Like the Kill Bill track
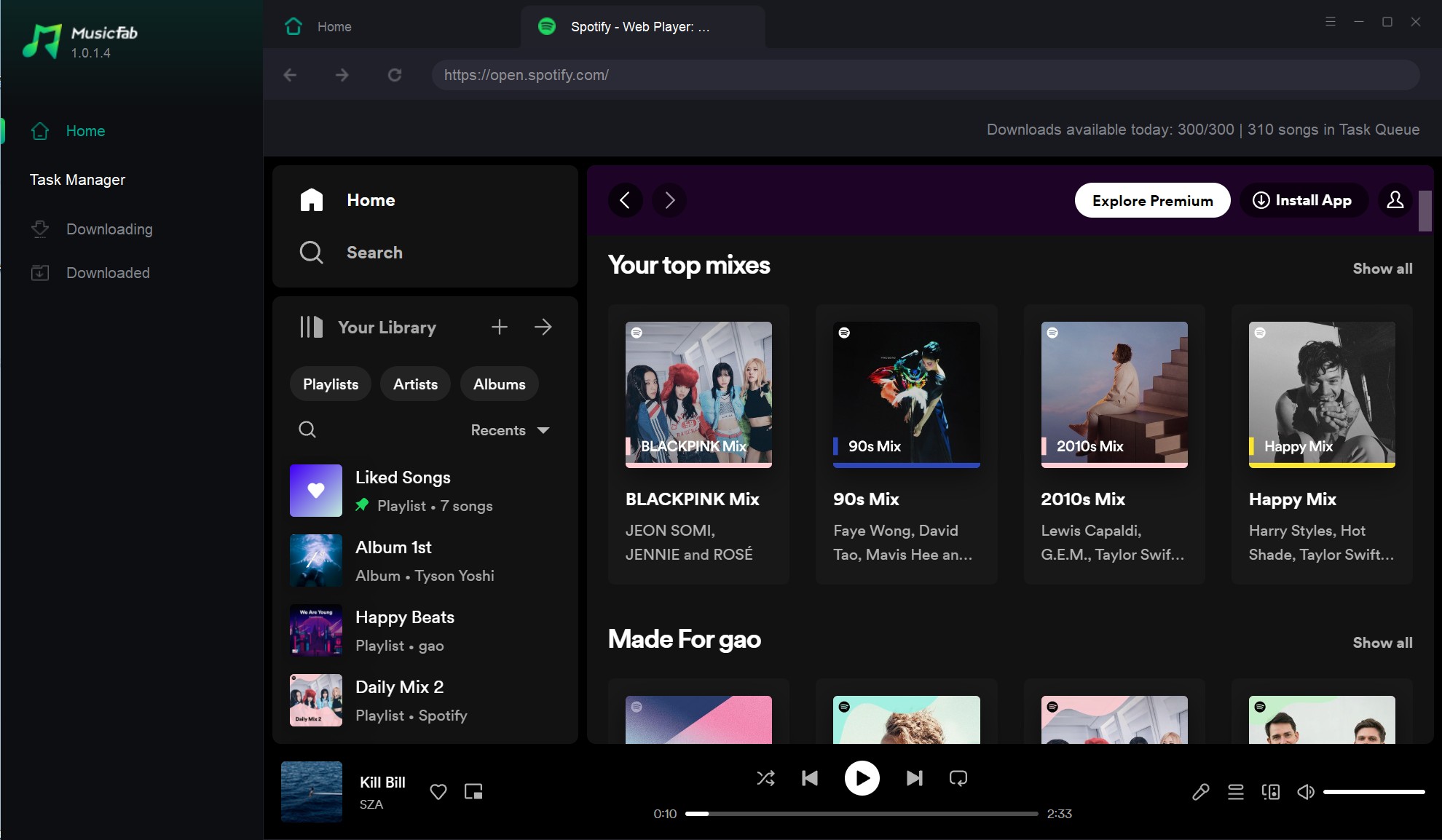Screen dimensions: 1442x840 (x=438, y=792)
